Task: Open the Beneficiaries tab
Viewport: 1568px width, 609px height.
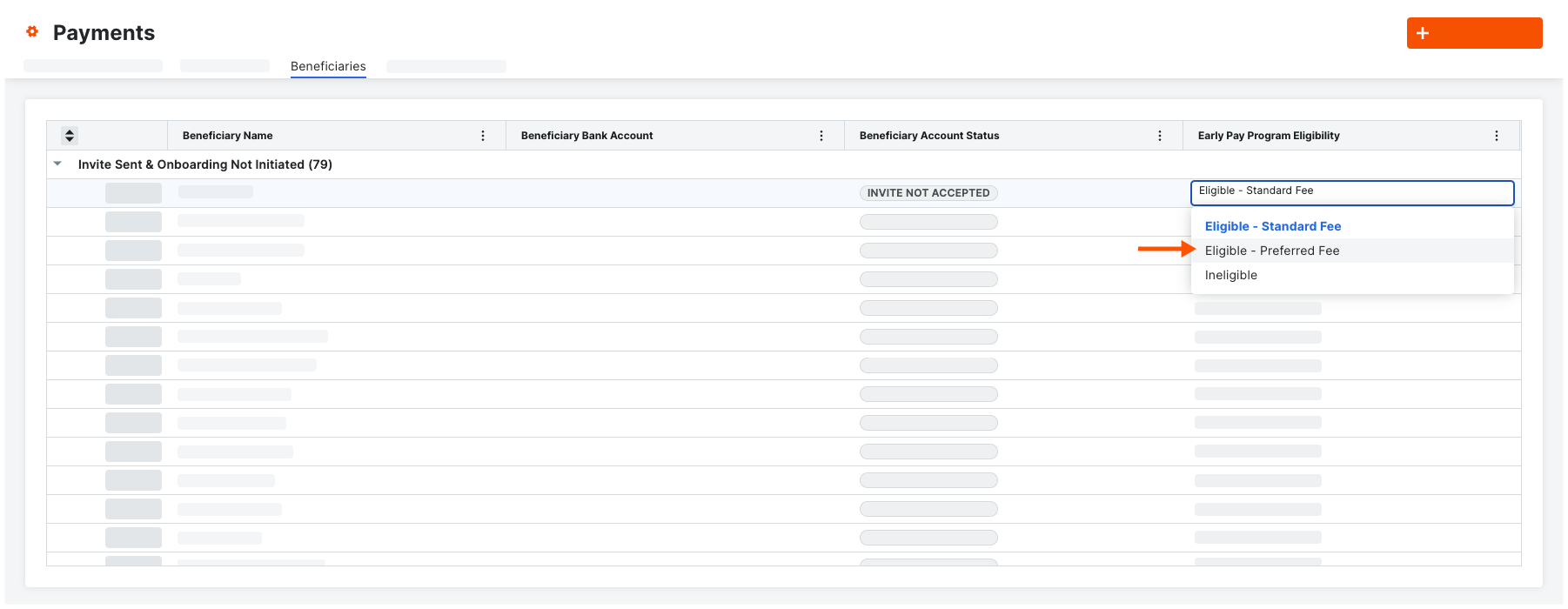Action: tap(328, 66)
